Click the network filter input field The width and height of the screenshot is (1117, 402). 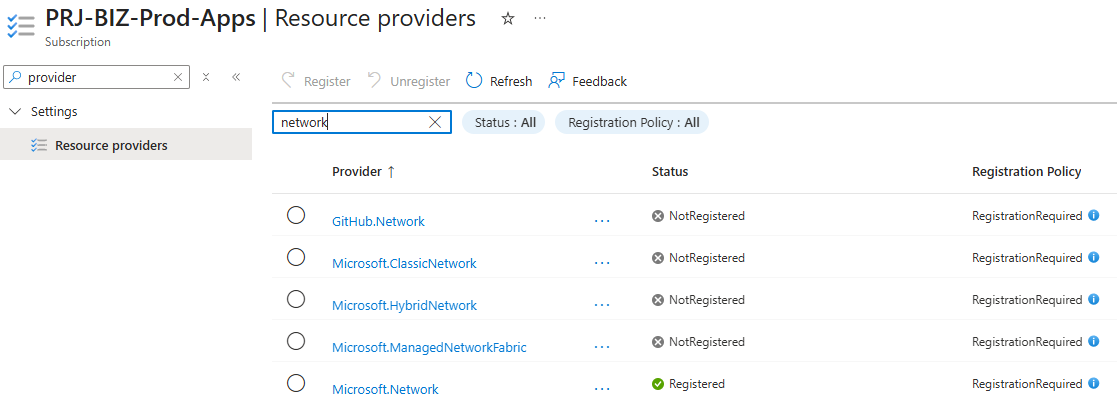tap(350, 122)
